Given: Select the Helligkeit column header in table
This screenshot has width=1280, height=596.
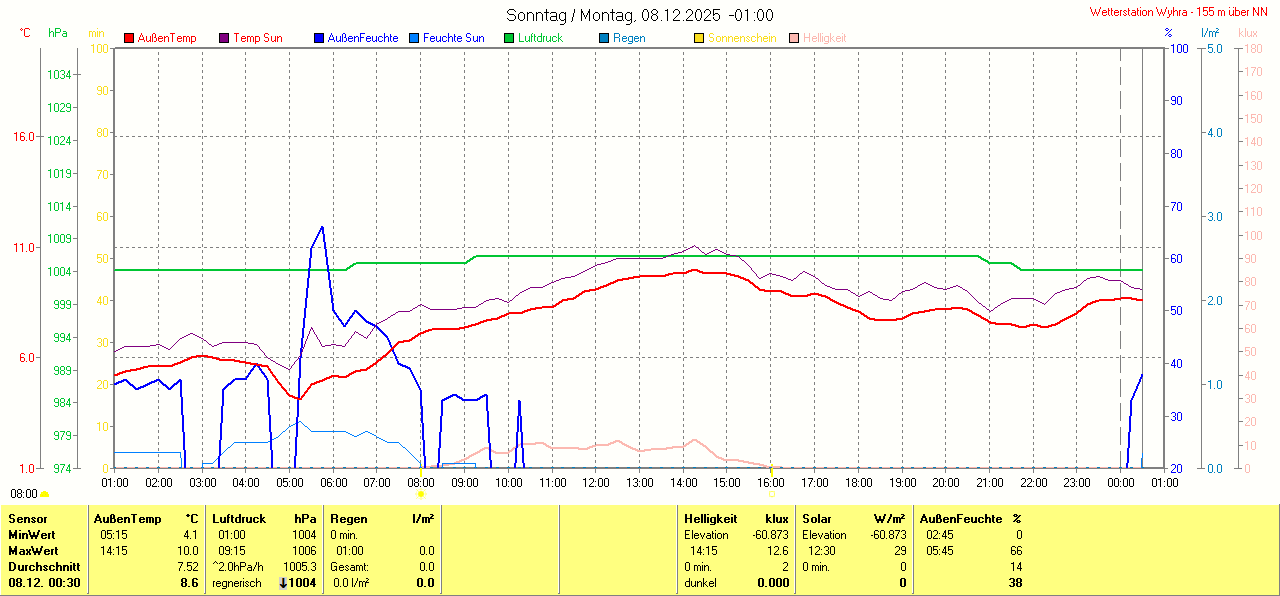Looking at the screenshot, I should pos(711,519).
